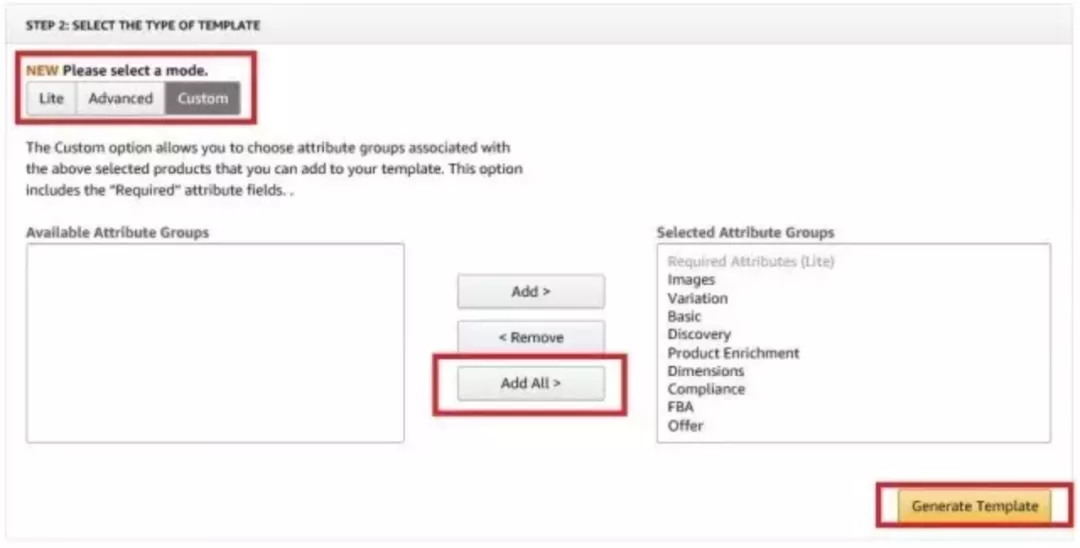
Task: Pick the Offer attribute group
Action: pos(685,425)
